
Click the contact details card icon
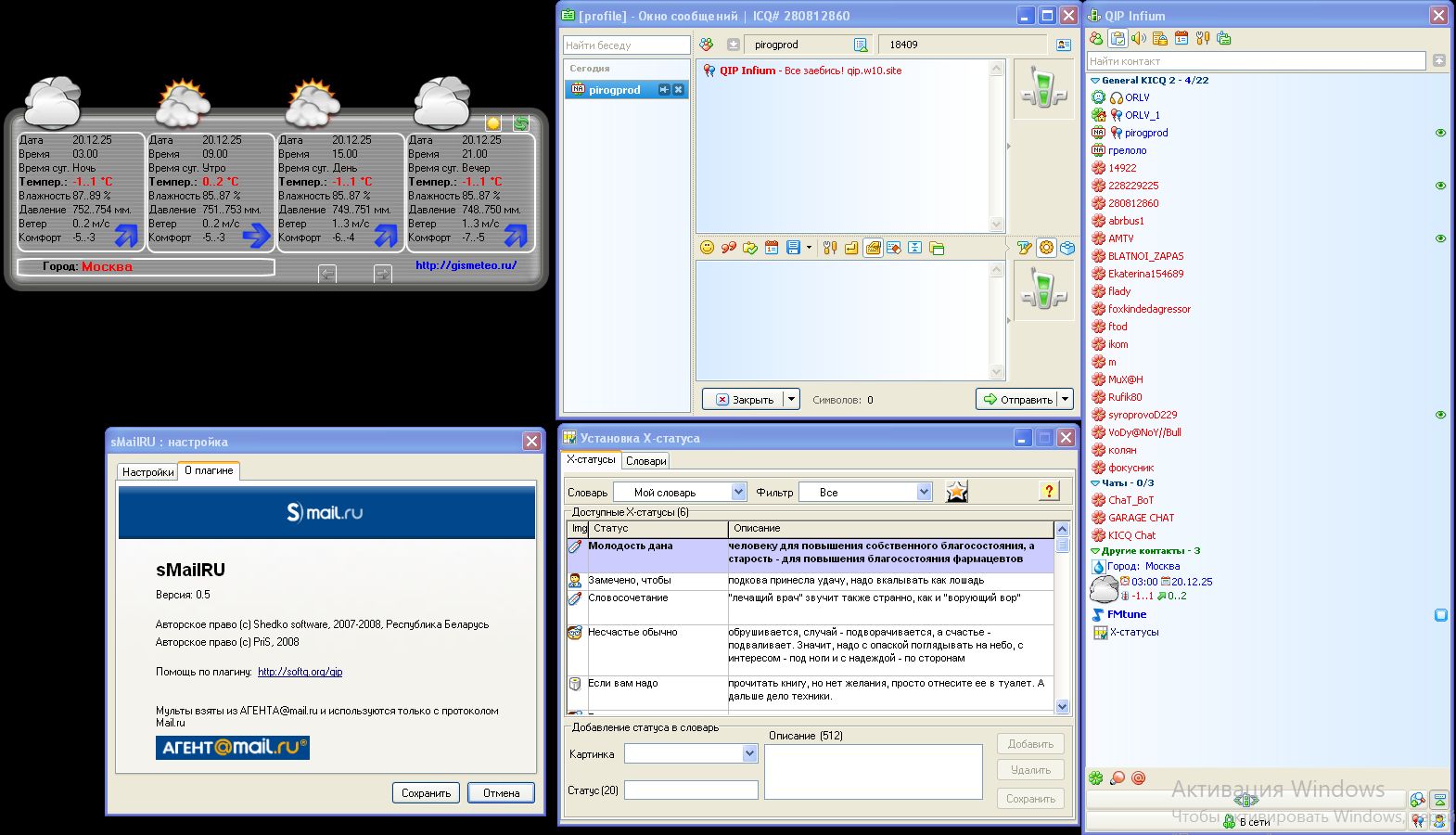(x=1063, y=45)
